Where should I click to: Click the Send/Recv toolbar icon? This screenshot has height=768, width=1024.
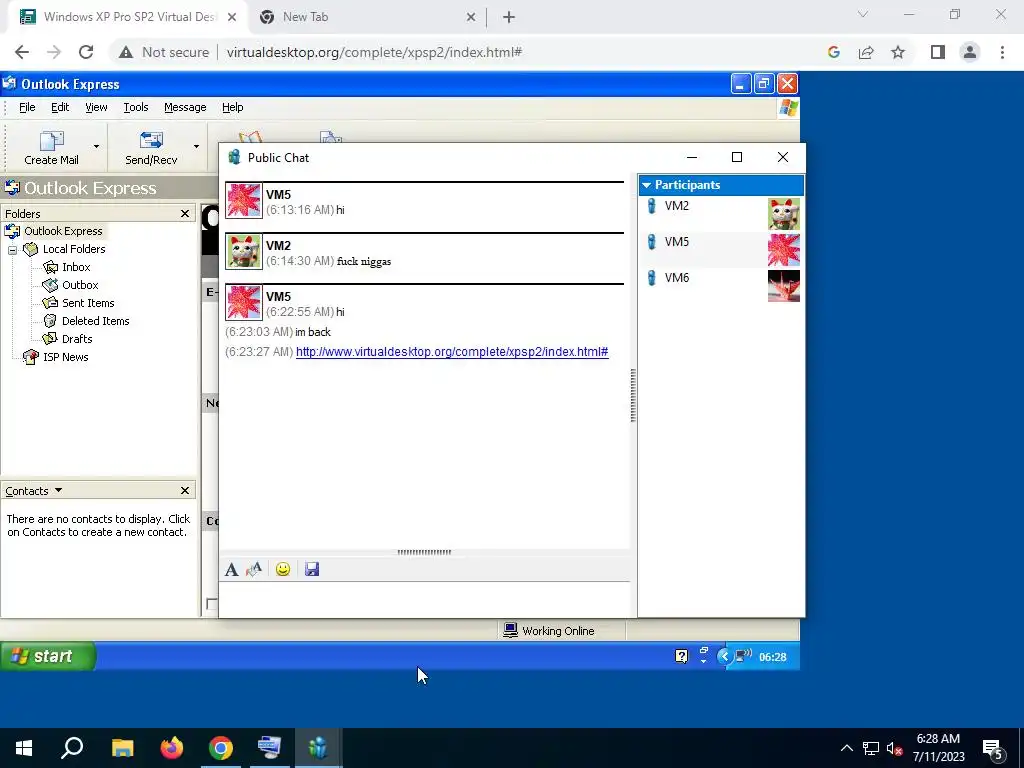[x=151, y=141]
